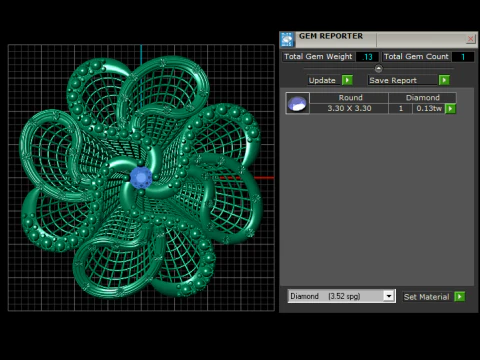Click the 0.13tw weight cell
480x360 pixels.
(429, 108)
